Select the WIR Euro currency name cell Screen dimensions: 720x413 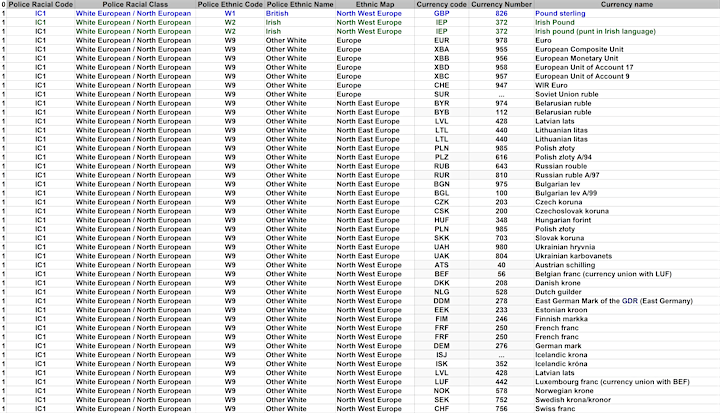[555, 85]
